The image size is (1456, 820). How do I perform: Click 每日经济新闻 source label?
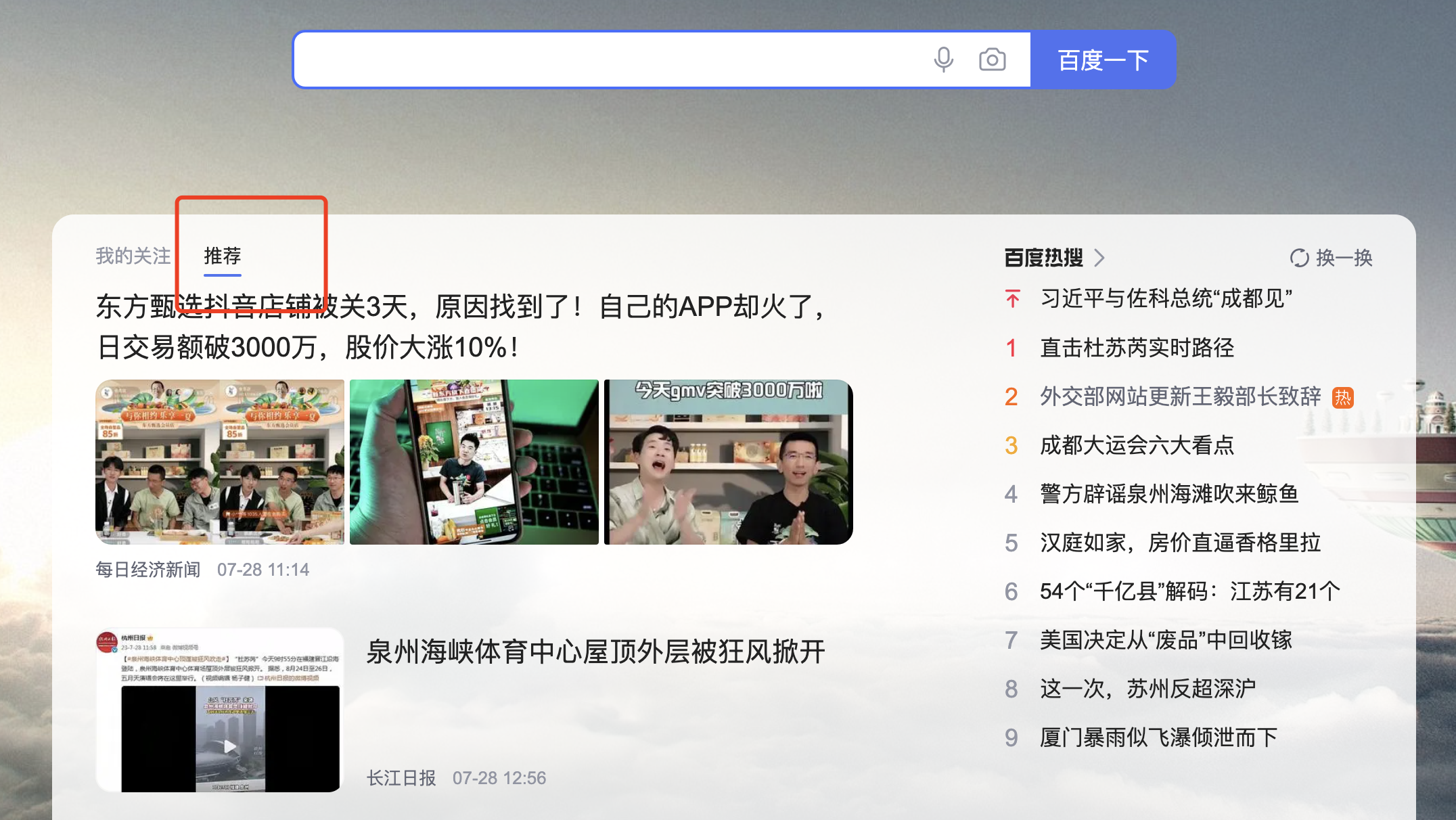click(148, 570)
